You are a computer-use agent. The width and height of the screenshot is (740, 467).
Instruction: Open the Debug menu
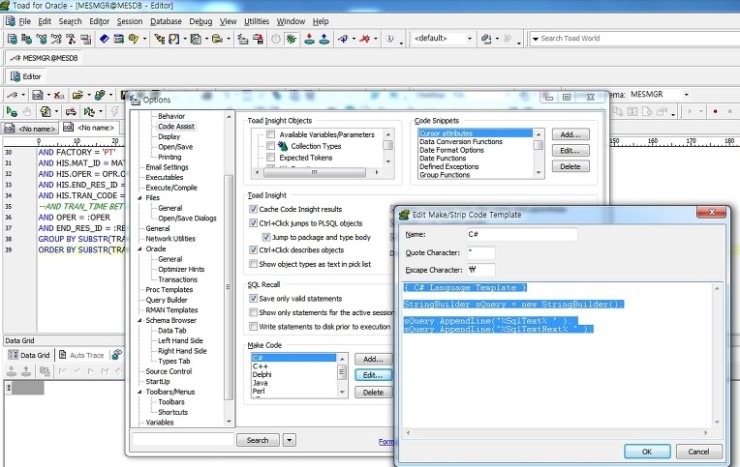pos(201,21)
